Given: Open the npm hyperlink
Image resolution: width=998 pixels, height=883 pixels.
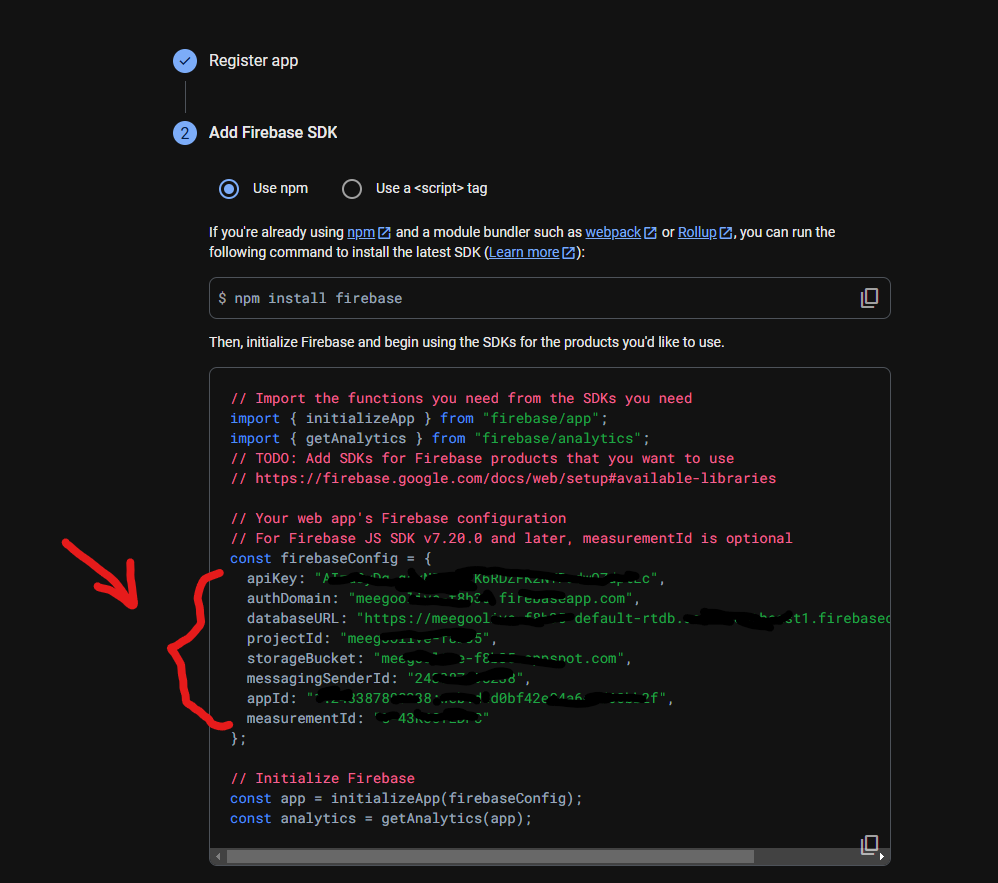Looking at the screenshot, I should click(363, 231).
